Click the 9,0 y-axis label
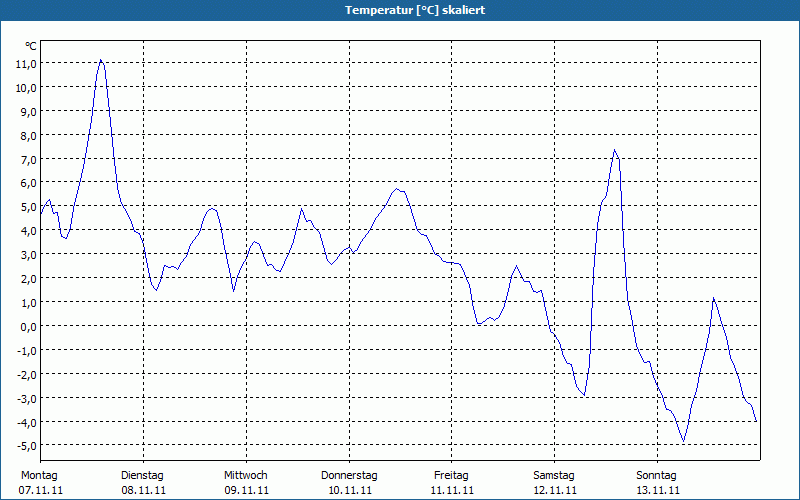Image resolution: width=800 pixels, height=500 pixels. (29, 112)
